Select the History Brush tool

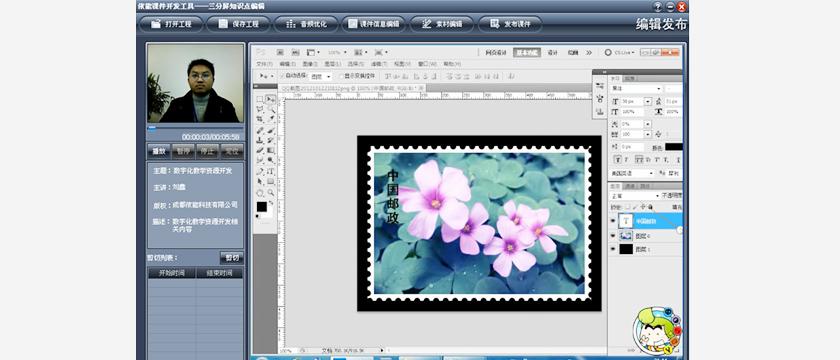pos(271,140)
